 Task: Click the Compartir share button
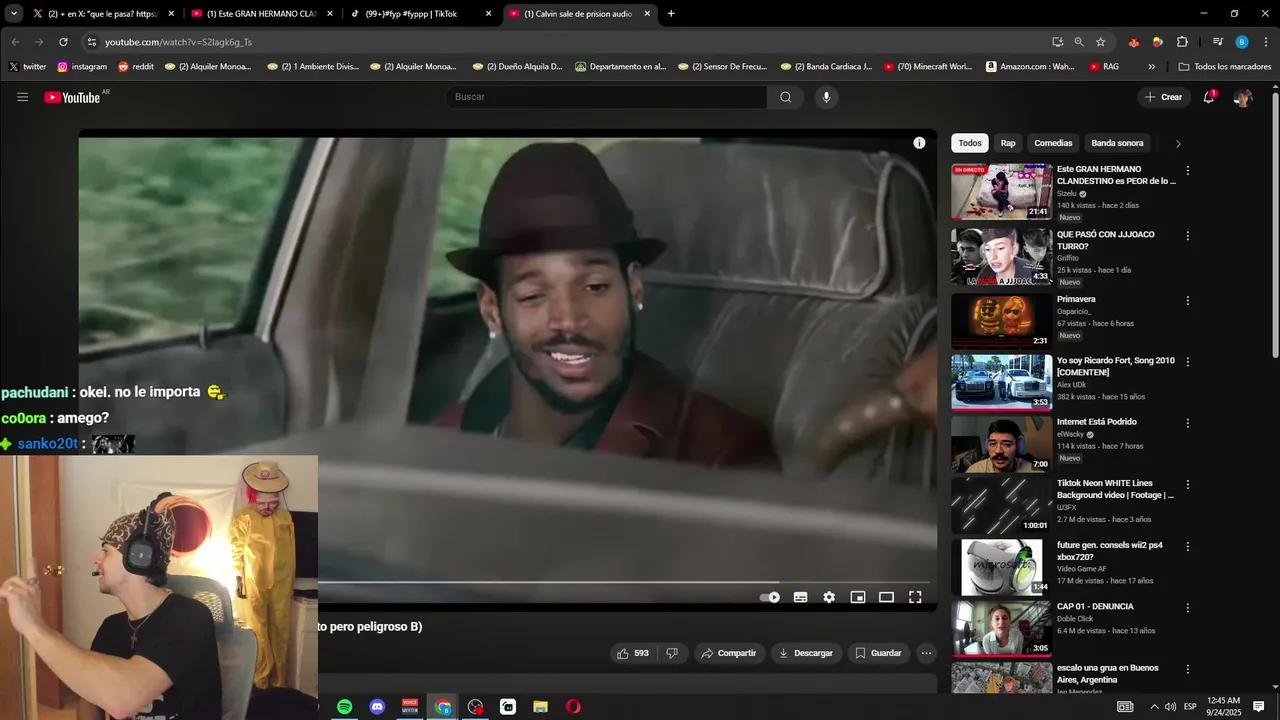[729, 653]
